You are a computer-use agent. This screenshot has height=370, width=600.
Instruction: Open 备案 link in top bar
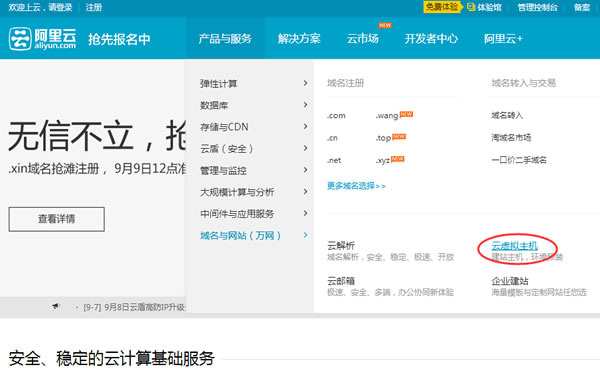[x=582, y=7]
